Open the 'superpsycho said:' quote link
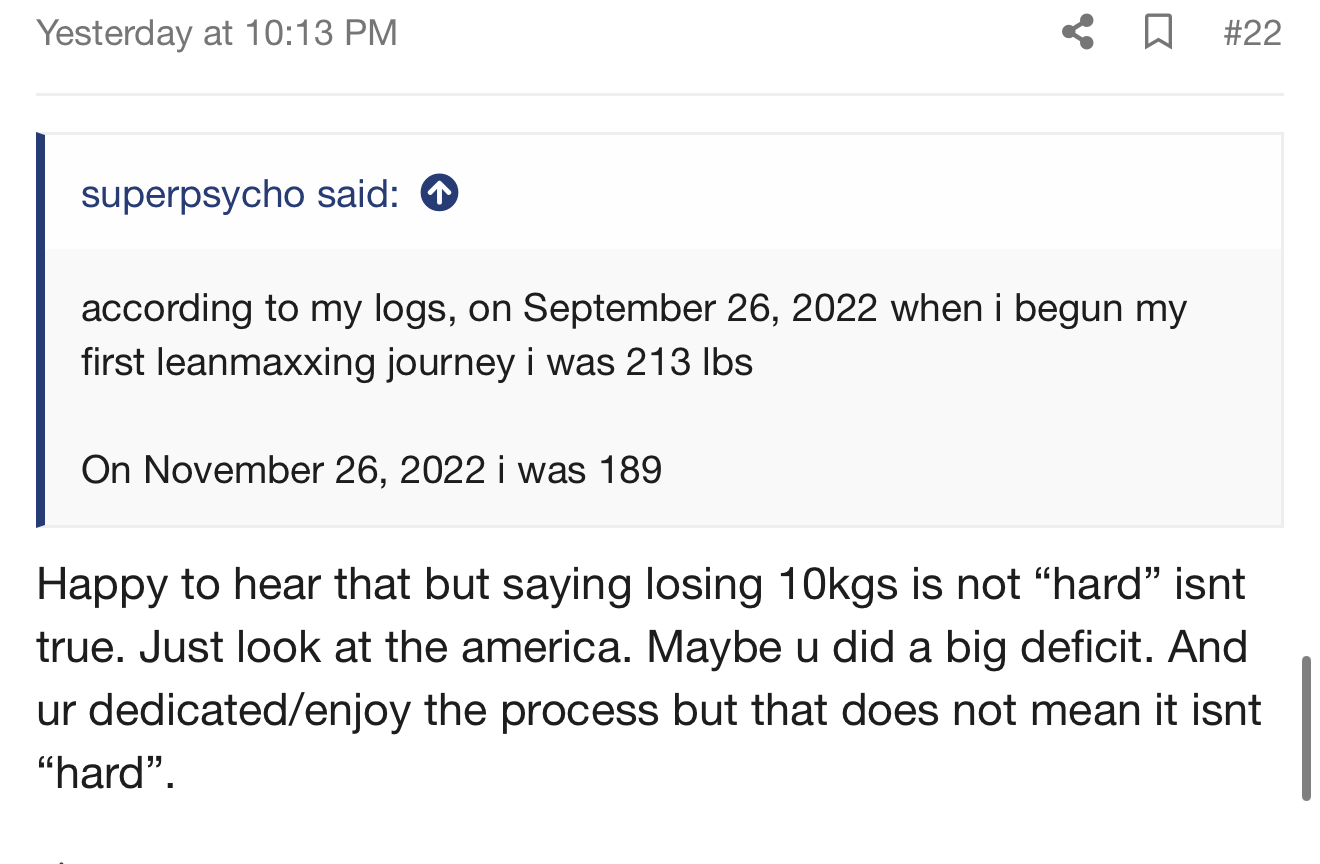The width and height of the screenshot is (1320, 864). [240, 193]
